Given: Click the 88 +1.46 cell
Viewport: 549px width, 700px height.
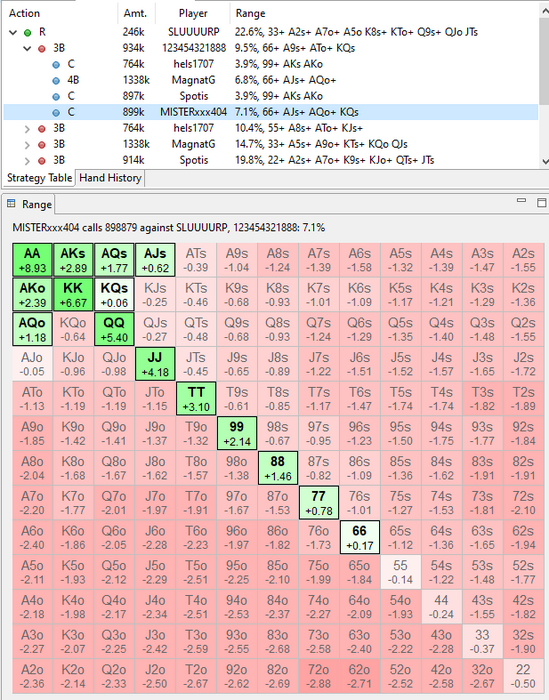Looking at the screenshot, I should pos(278,468).
